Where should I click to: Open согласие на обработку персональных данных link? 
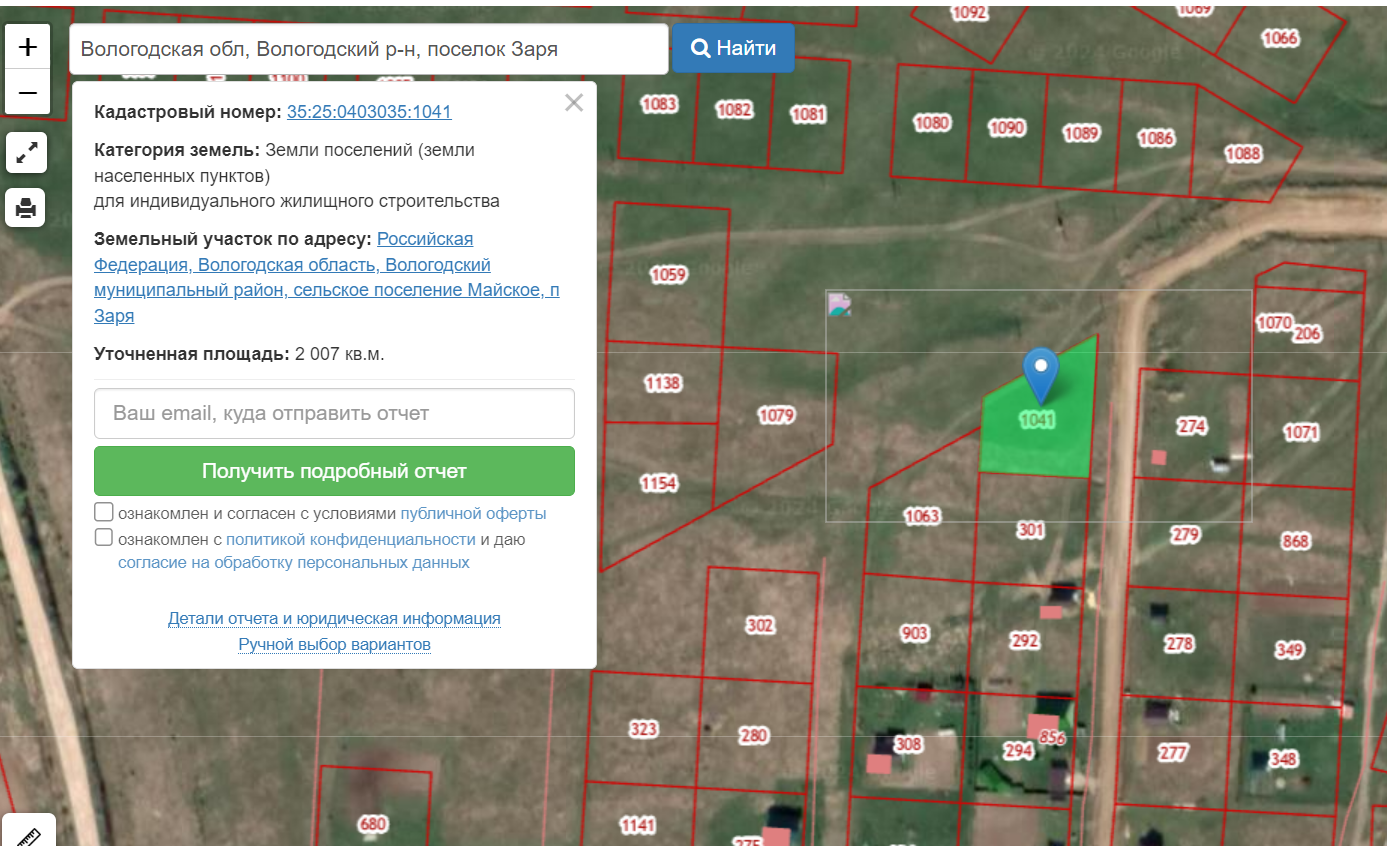(x=294, y=563)
